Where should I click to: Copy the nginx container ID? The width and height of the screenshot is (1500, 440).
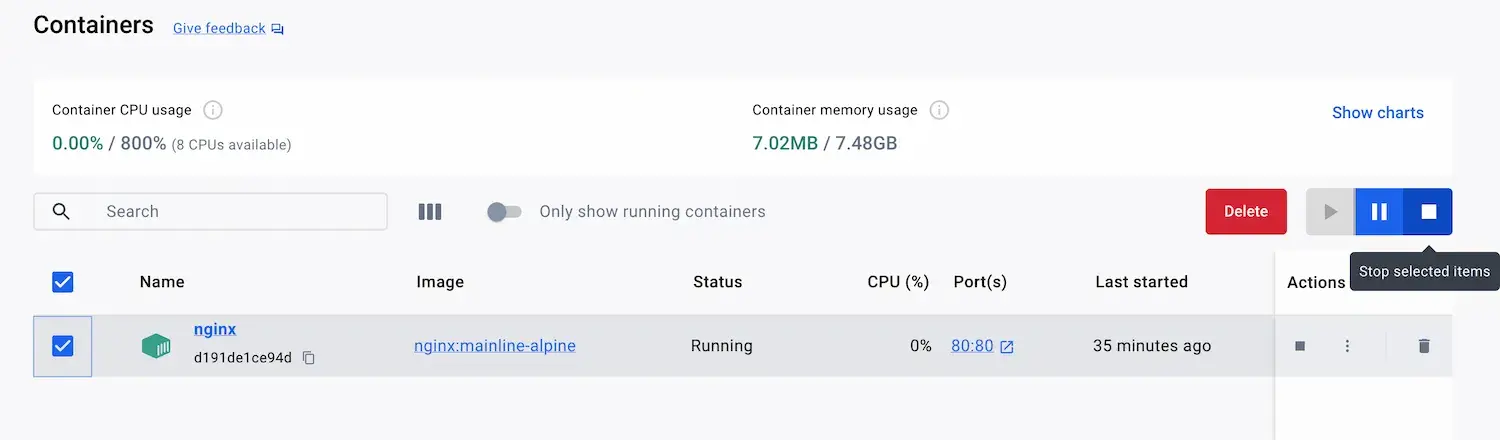[309, 358]
